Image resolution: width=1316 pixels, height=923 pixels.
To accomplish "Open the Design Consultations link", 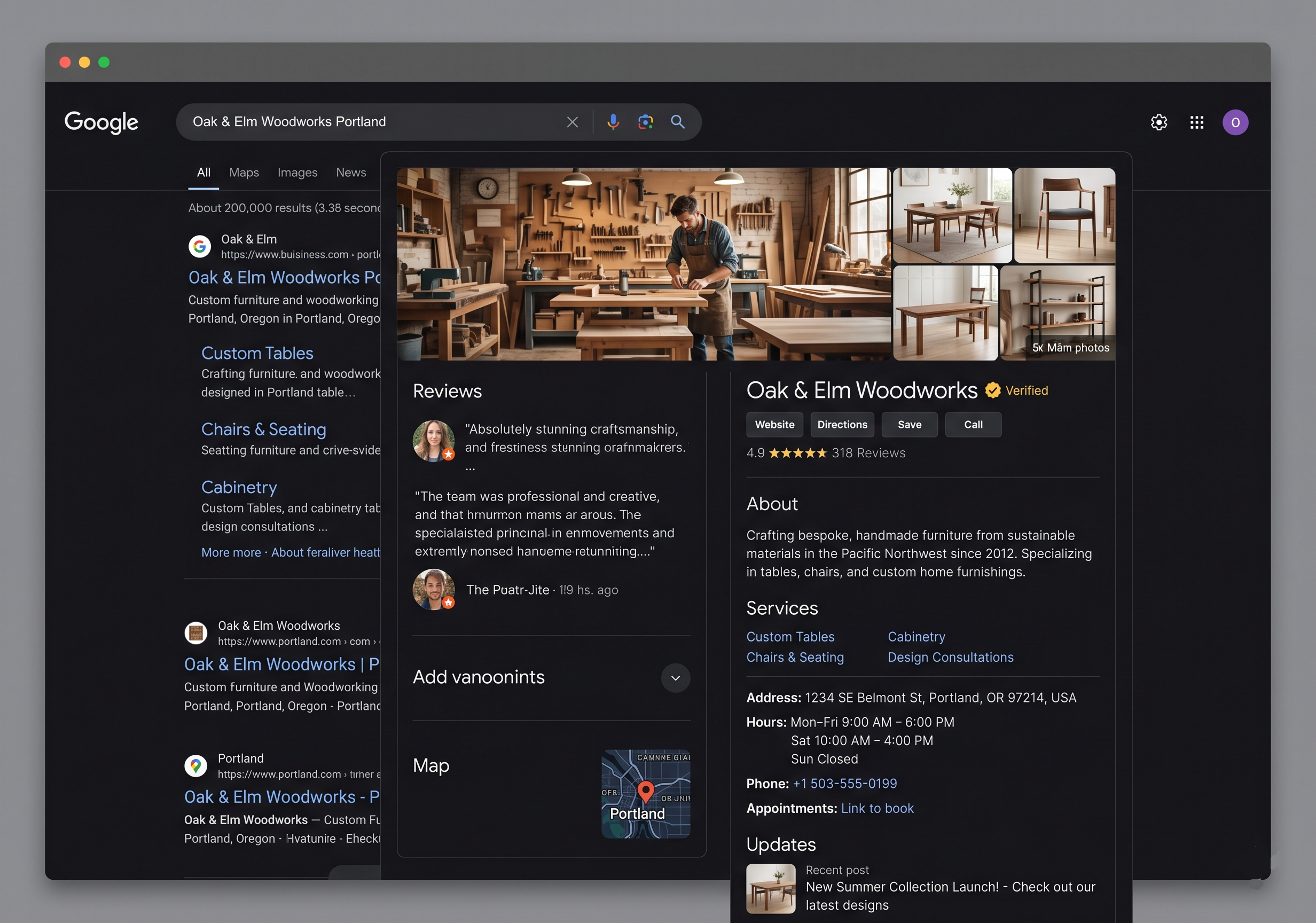I will tap(950, 658).
